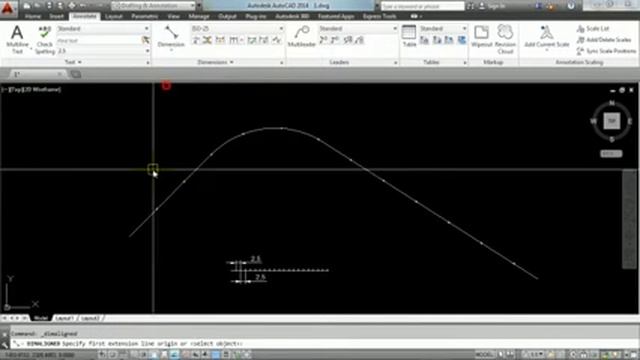
Task: Open the Output ribbon tab
Action: click(227, 16)
